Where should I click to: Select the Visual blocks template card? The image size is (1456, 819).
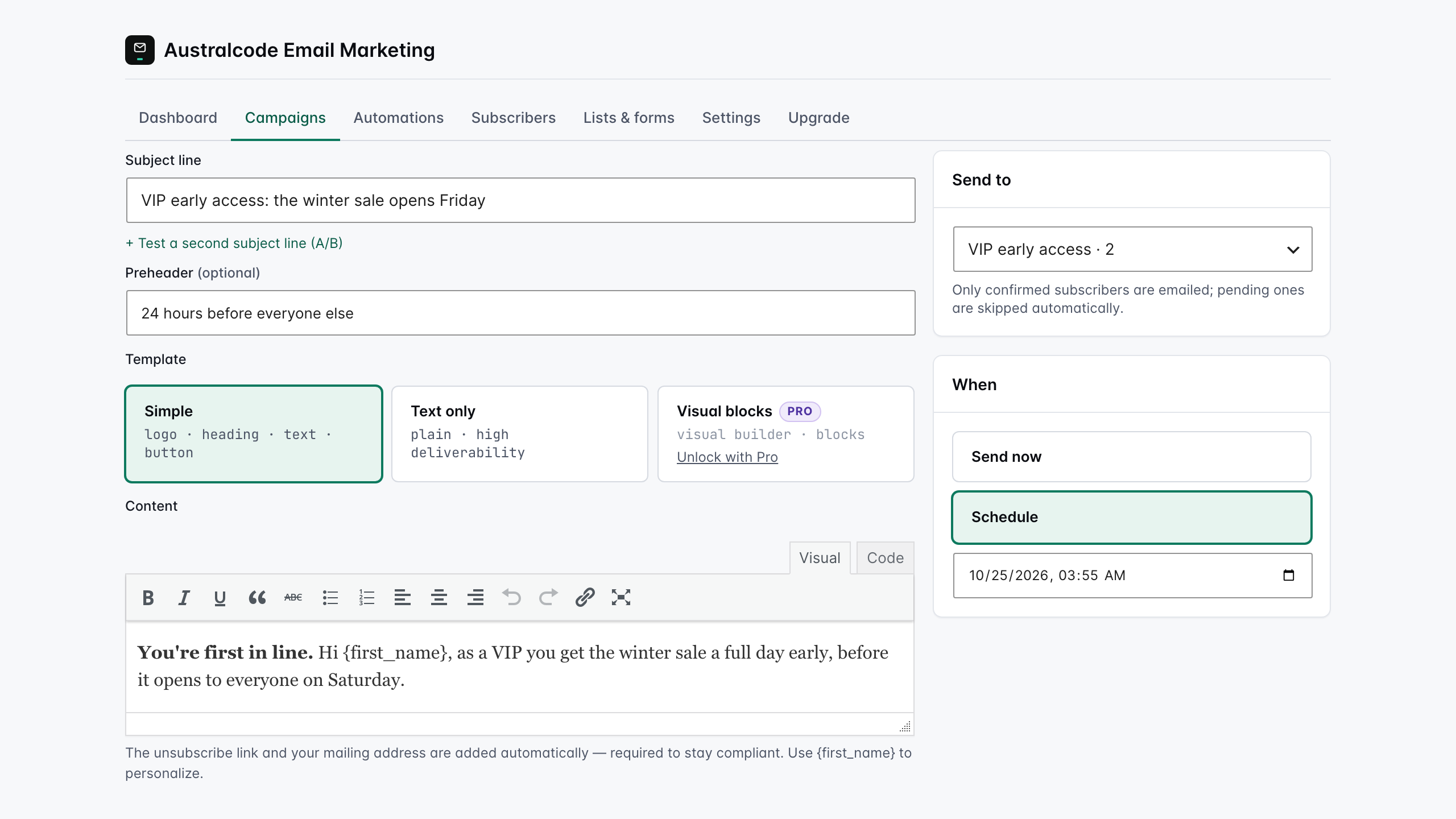tap(786, 434)
